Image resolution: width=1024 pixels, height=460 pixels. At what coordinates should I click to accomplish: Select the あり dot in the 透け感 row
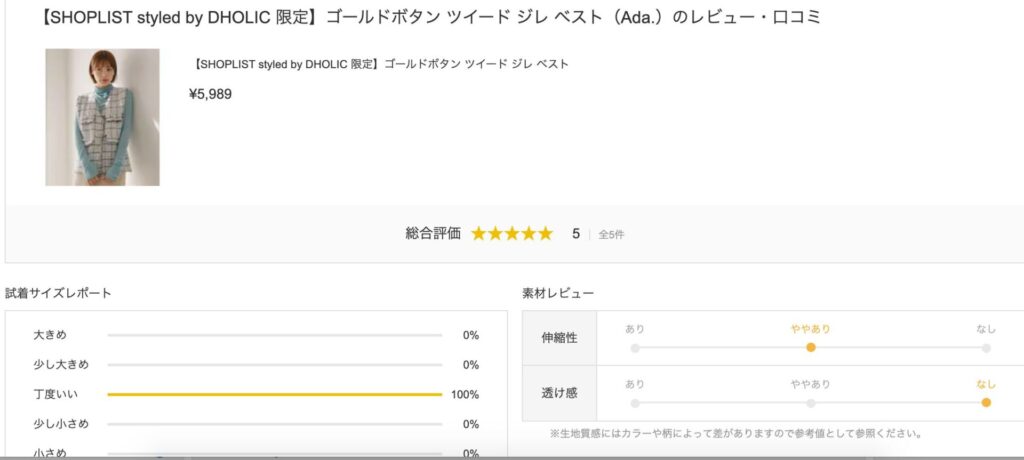click(x=635, y=403)
